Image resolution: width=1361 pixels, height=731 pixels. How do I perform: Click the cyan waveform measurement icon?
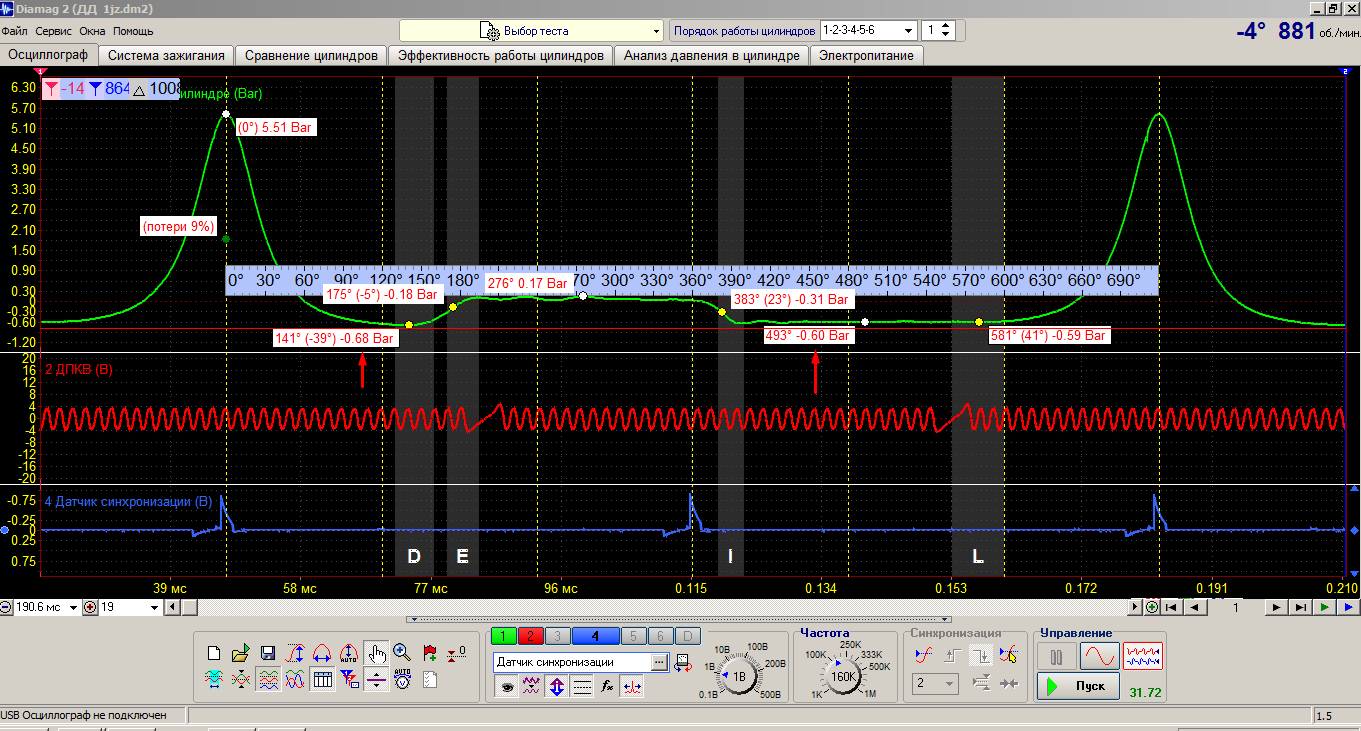pyautogui.click(x=213, y=680)
